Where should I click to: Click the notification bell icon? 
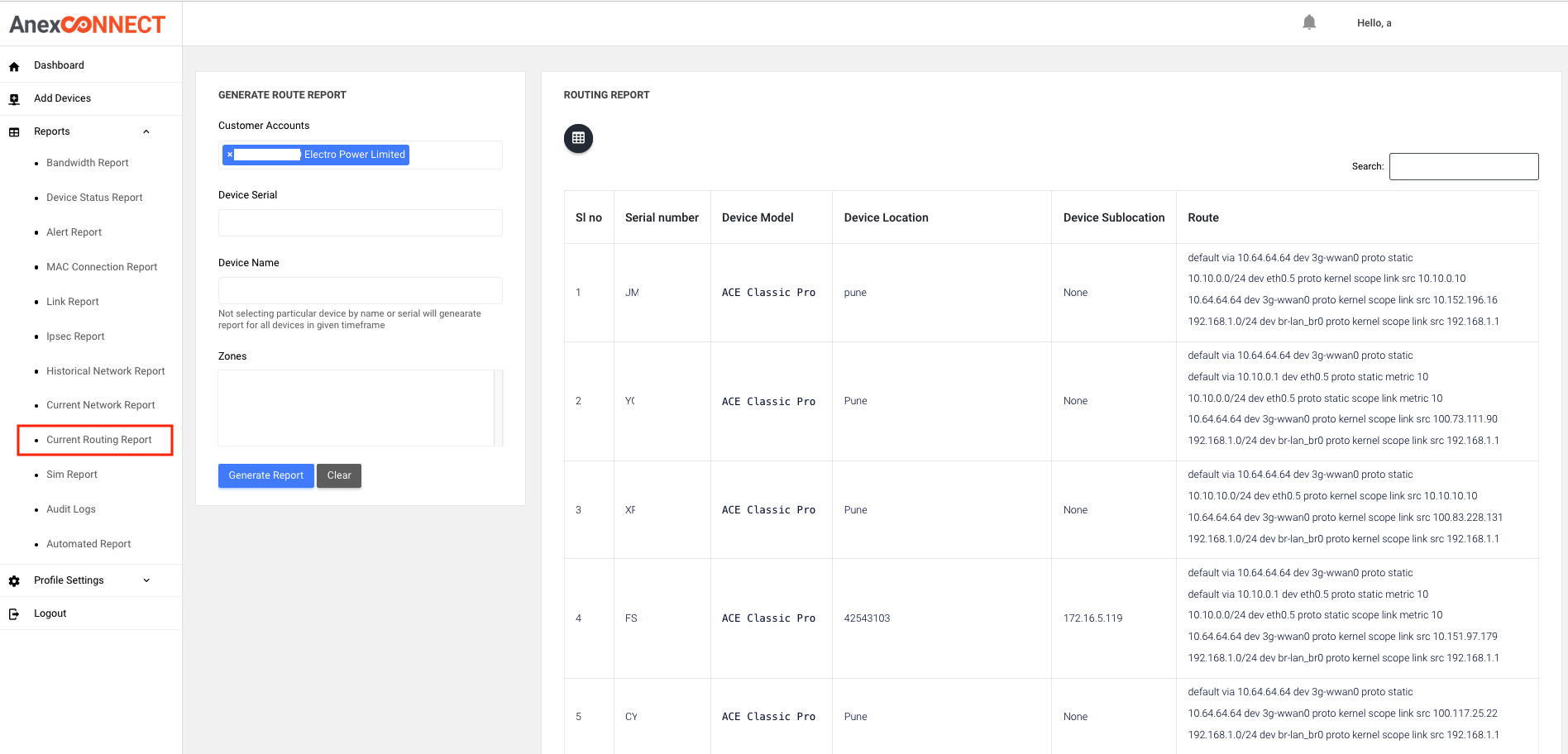pyautogui.click(x=1308, y=22)
